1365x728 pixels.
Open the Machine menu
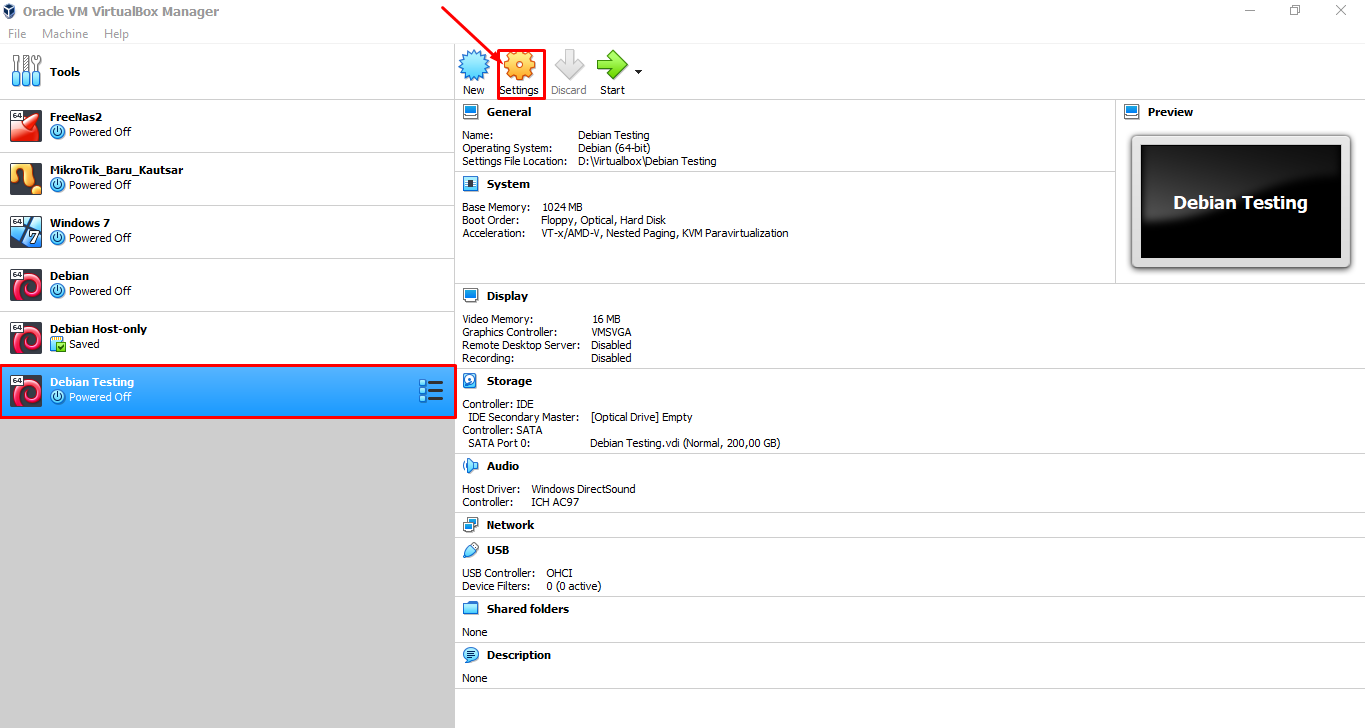pyautogui.click(x=65, y=34)
